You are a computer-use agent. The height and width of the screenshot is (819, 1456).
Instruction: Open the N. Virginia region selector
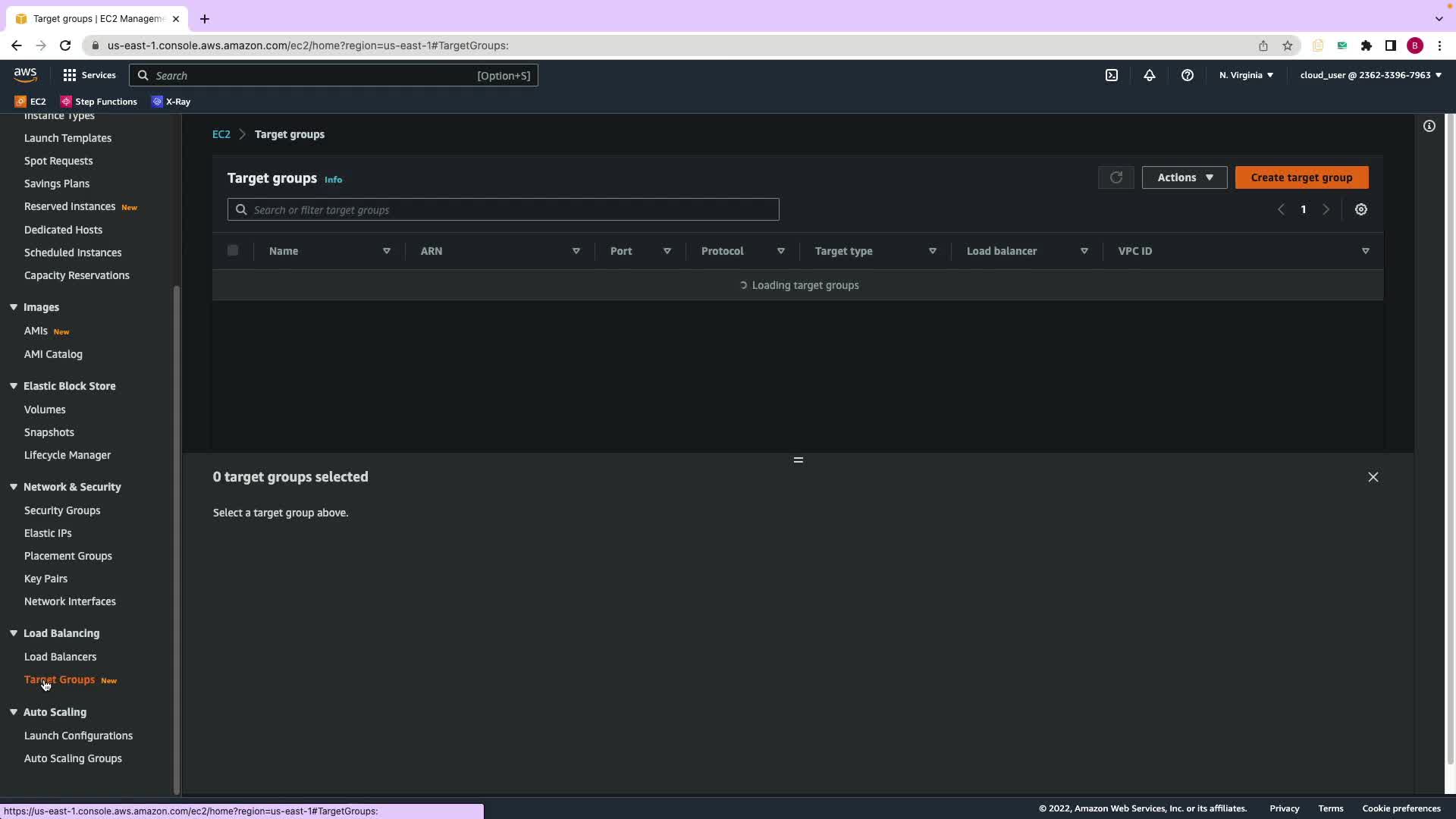point(1245,75)
